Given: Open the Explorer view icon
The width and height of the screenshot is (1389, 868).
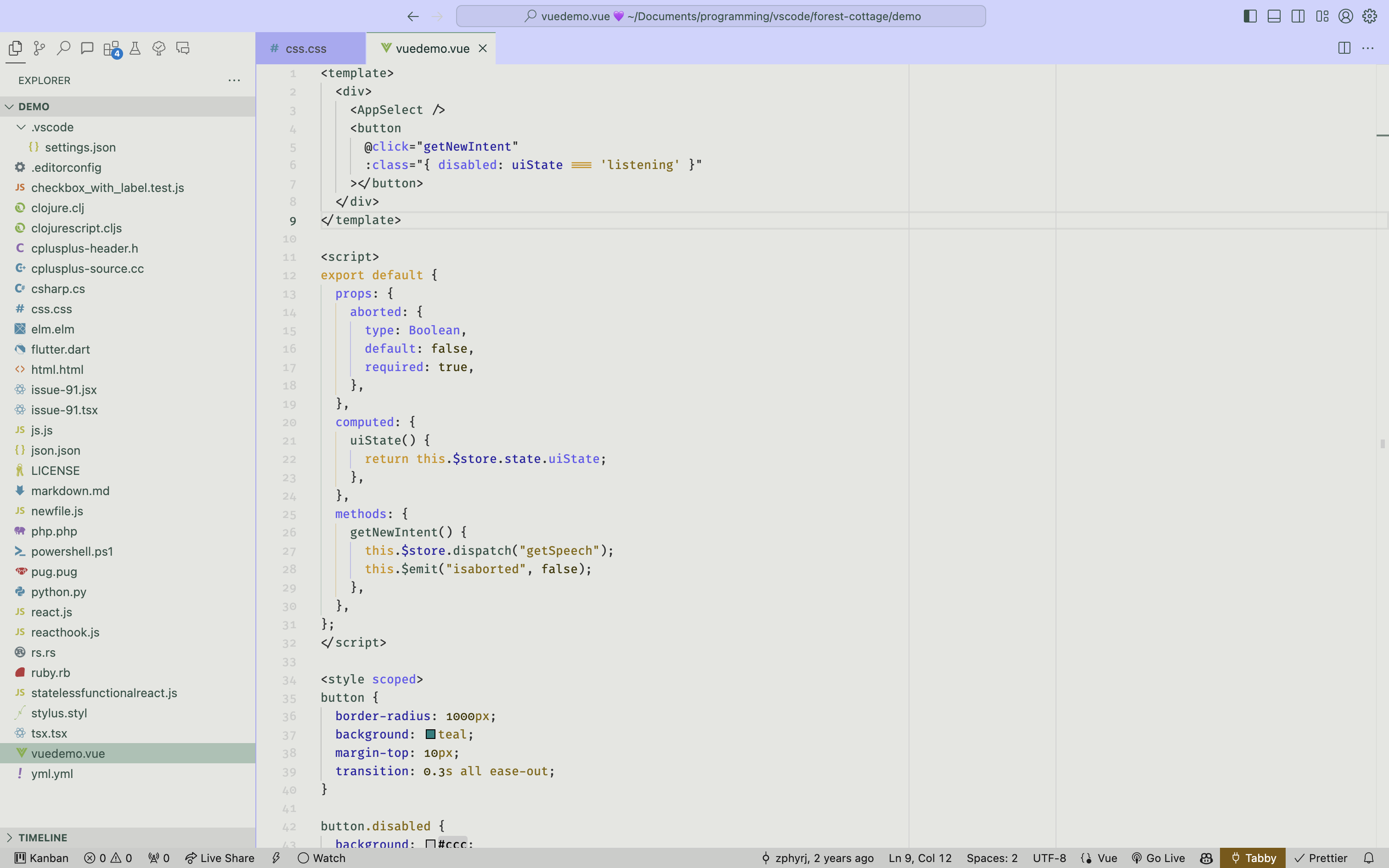Looking at the screenshot, I should click(x=16, y=48).
